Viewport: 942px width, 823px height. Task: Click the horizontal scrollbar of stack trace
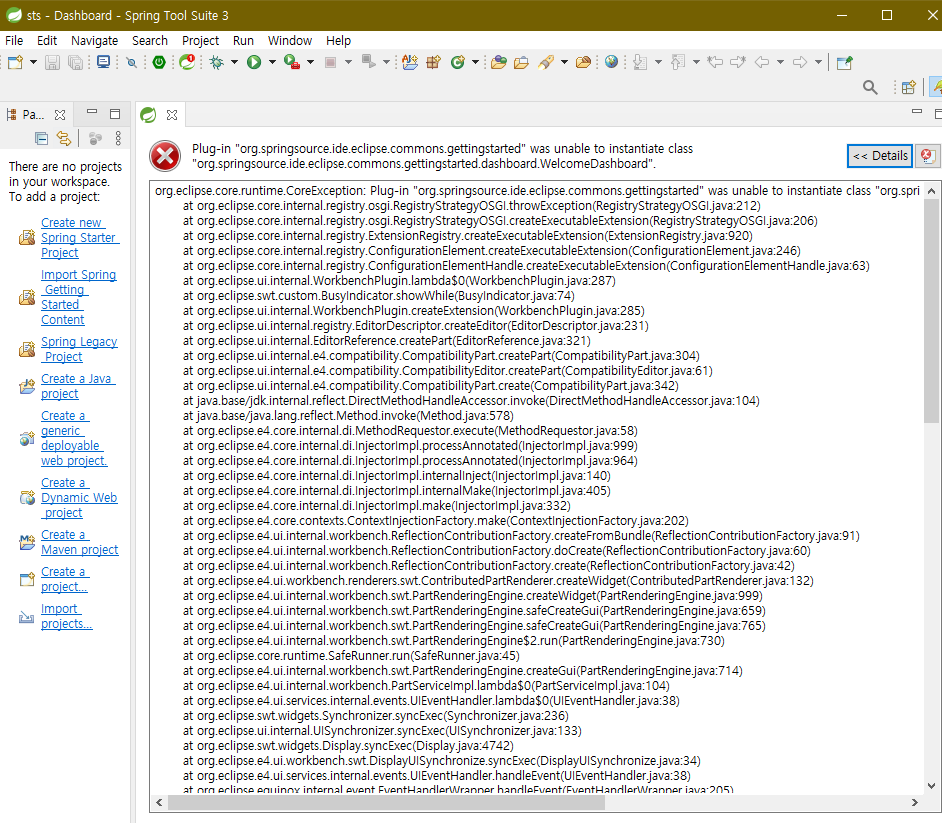point(386,803)
